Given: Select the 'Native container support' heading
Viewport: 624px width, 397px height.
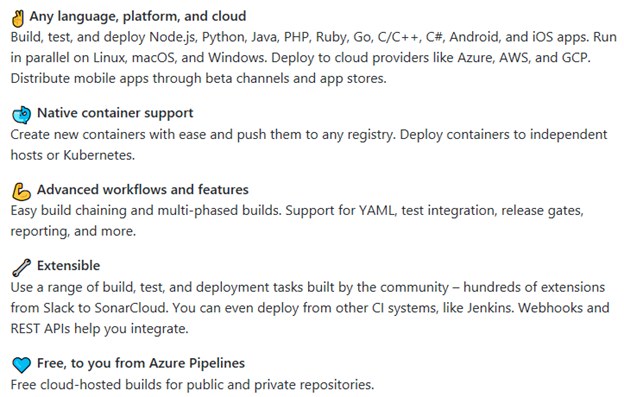Looking at the screenshot, I should click(115, 113).
